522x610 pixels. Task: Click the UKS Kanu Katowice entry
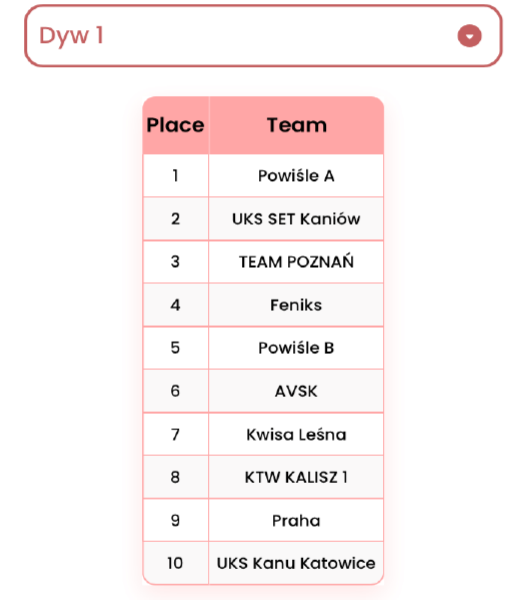coord(296,563)
